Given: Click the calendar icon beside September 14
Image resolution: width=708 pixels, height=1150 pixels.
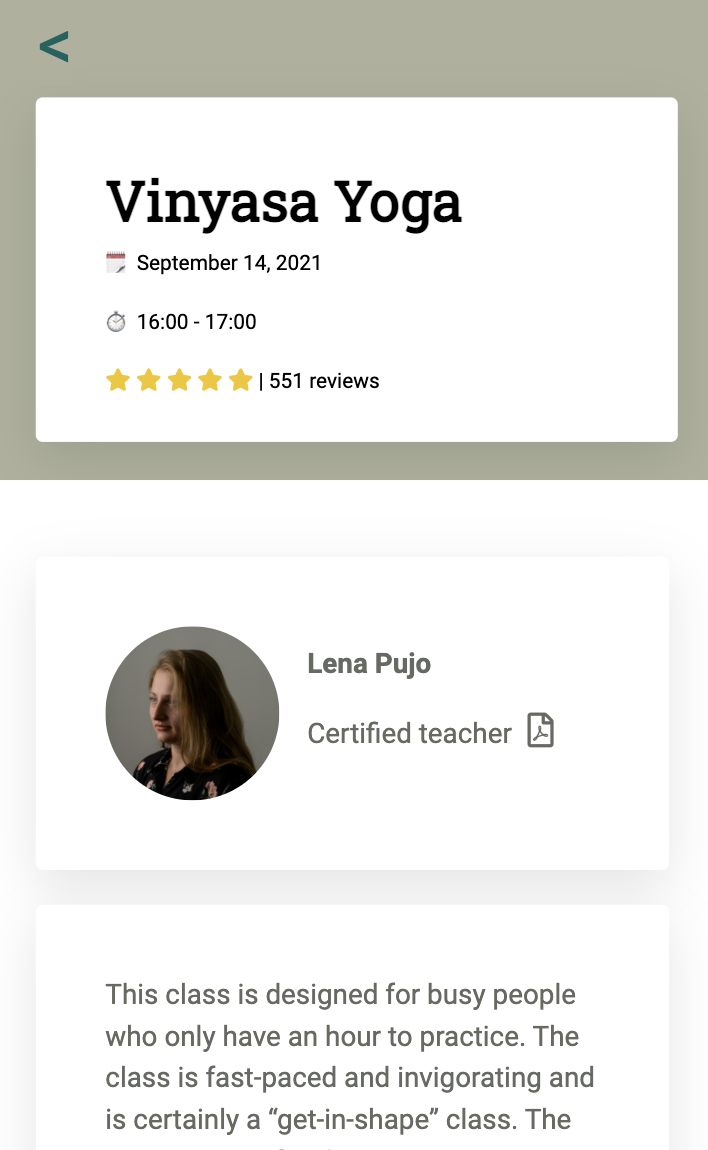Looking at the screenshot, I should [x=117, y=261].
